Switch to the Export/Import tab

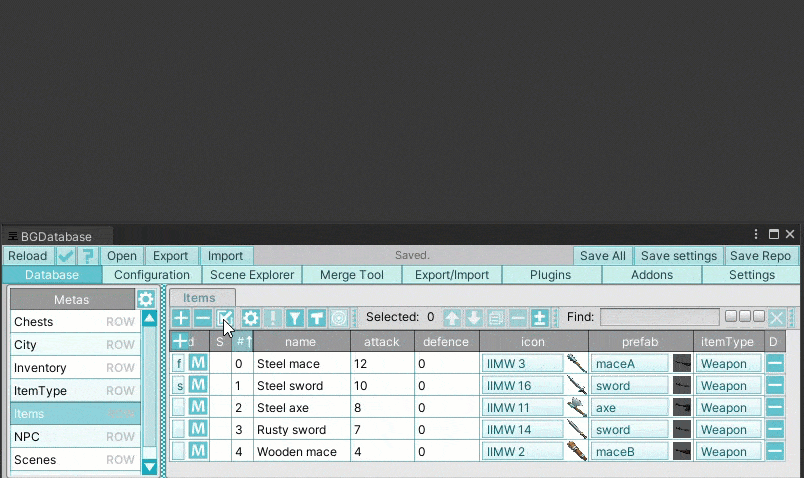click(x=452, y=275)
